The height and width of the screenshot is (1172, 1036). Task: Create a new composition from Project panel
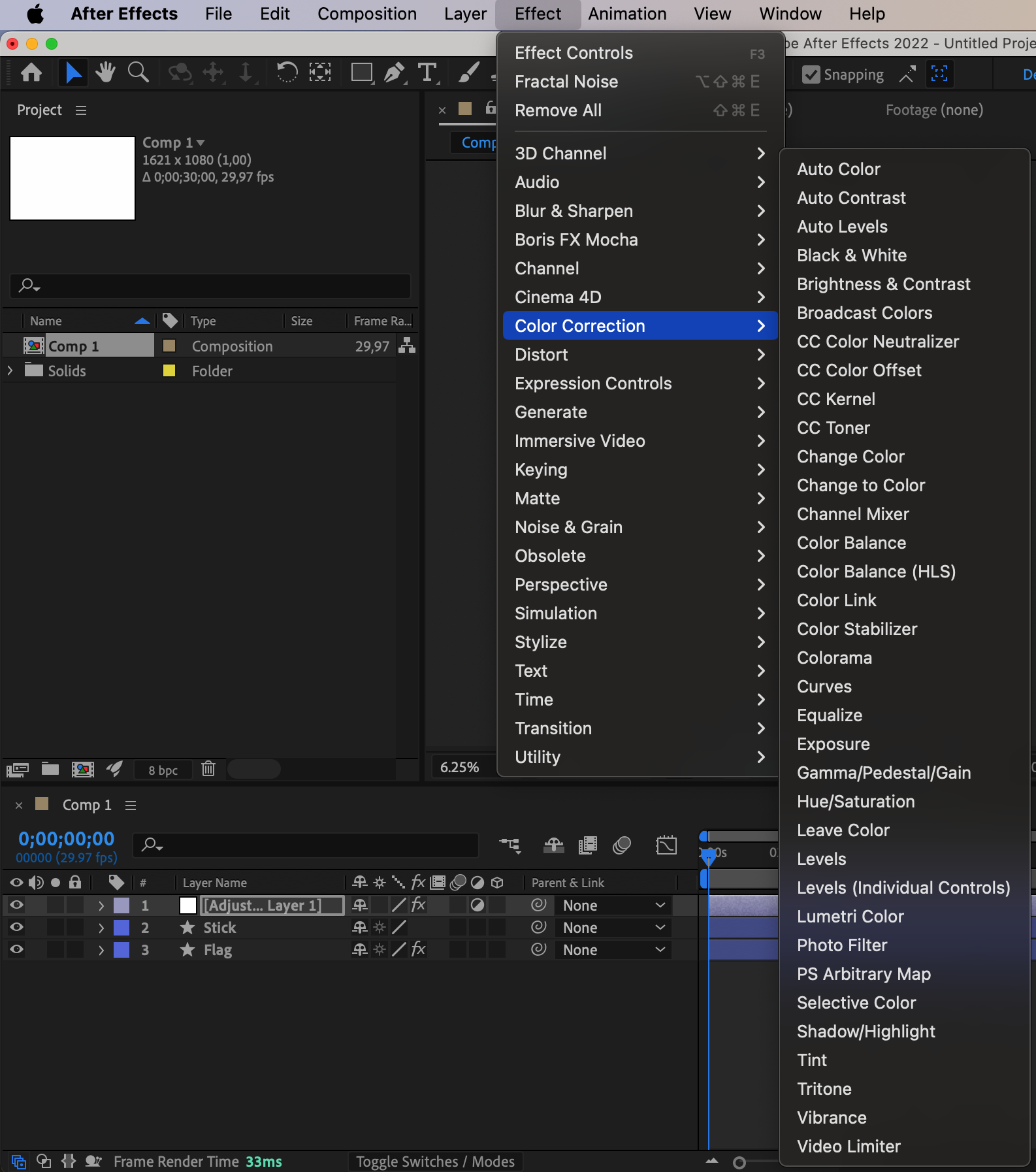(82, 770)
